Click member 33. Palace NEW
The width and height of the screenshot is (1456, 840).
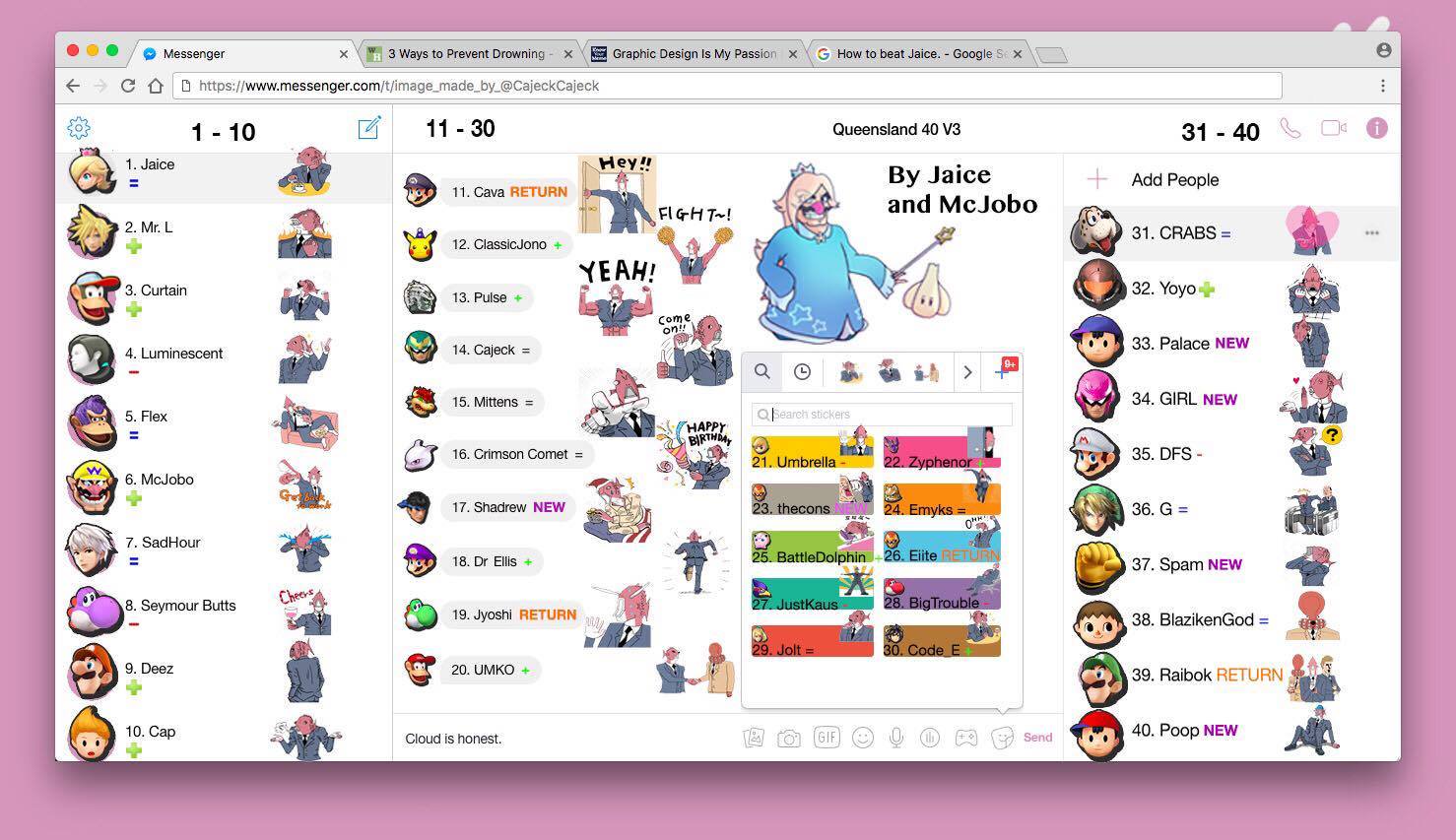1231,344
